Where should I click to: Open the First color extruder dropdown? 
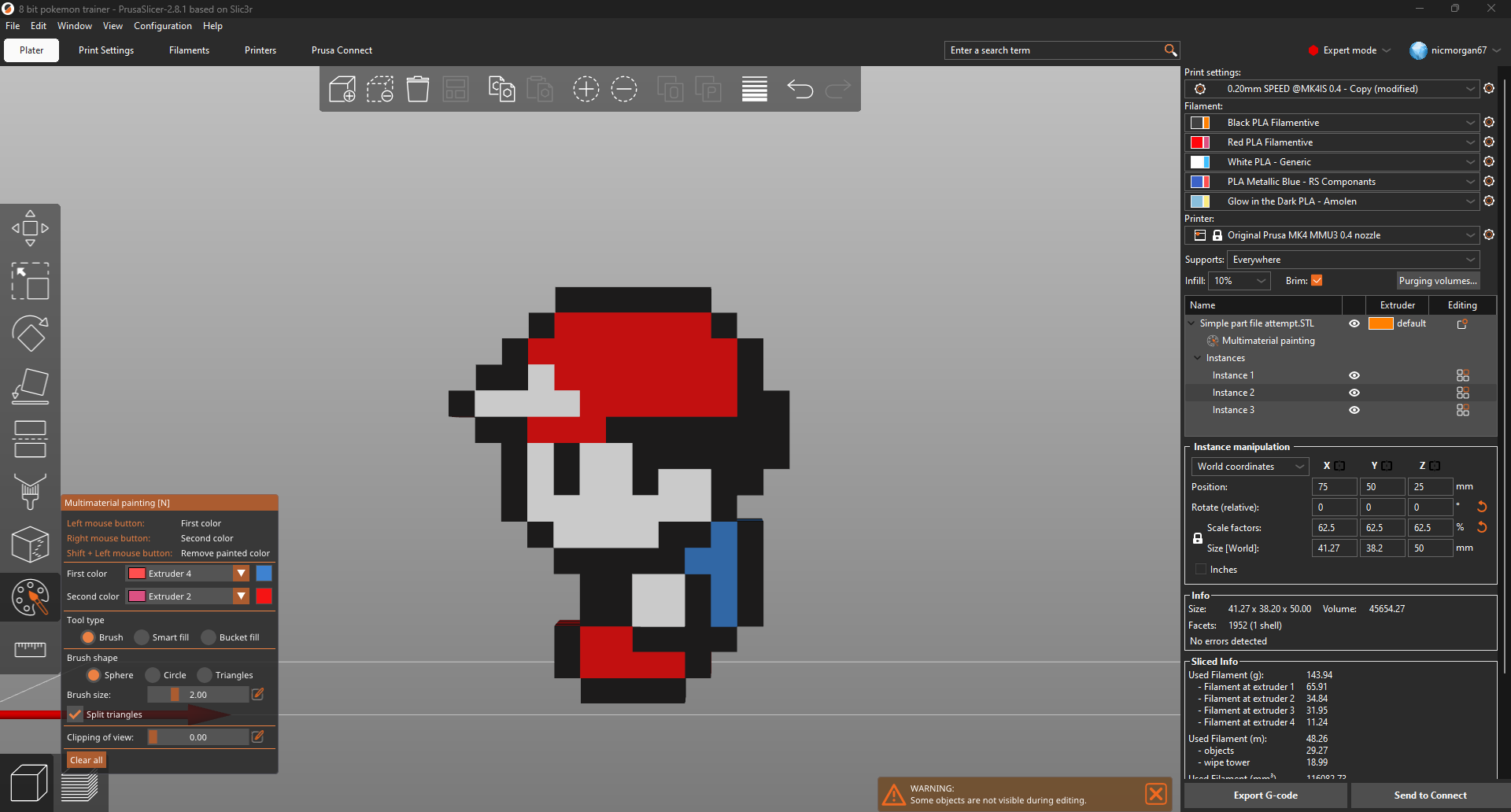pos(187,574)
